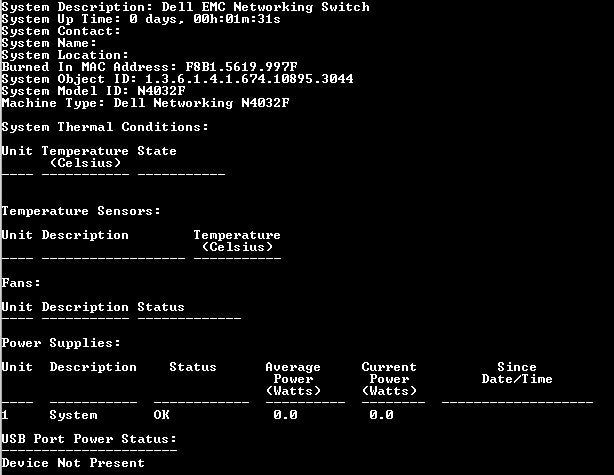Click the 'System Contact:' line

(61, 31)
